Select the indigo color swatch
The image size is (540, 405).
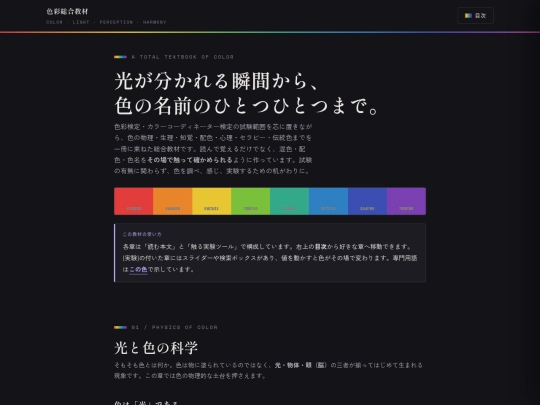pos(367,201)
